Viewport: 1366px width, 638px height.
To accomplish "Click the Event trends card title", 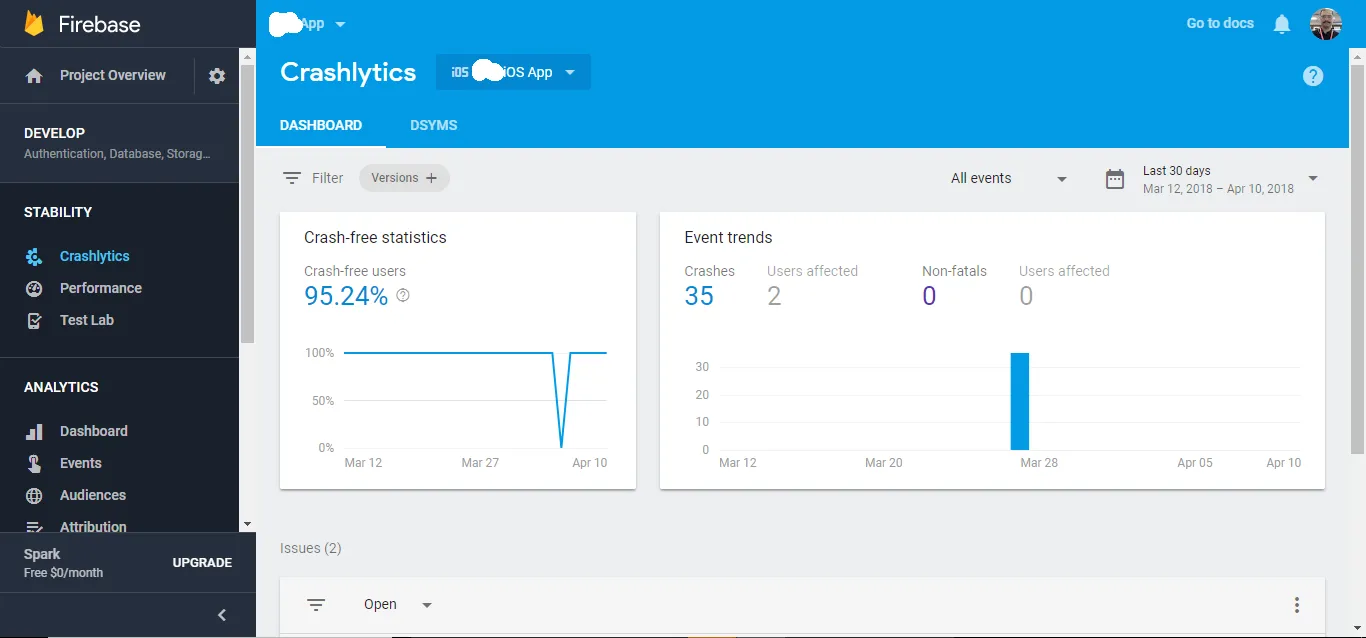I will coord(728,238).
